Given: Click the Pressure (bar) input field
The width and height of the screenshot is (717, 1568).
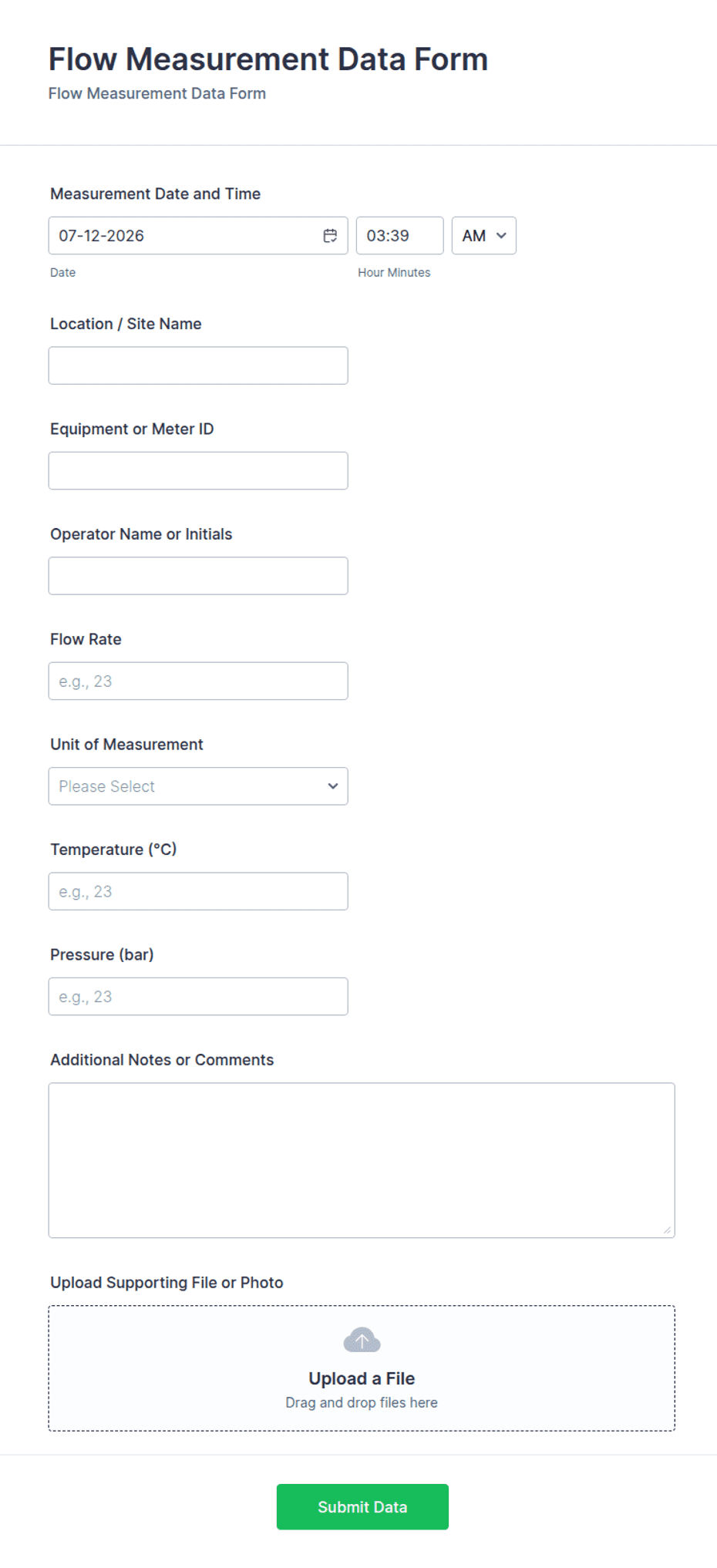Looking at the screenshot, I should tap(198, 997).
